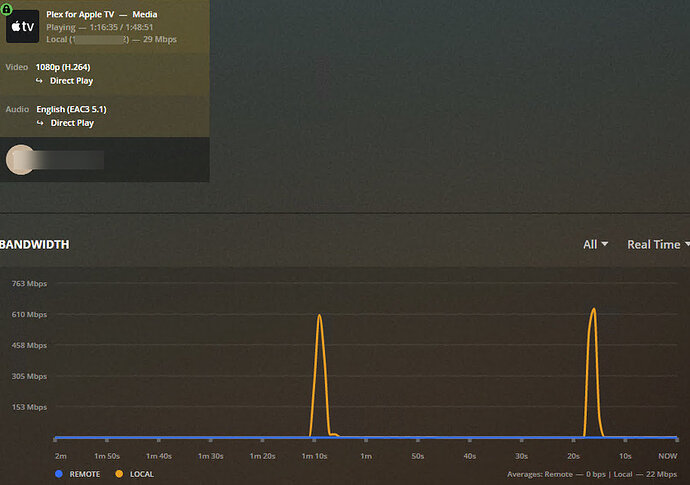Click the 458 Mbps axis label
The height and width of the screenshot is (485, 690).
pos(29,345)
